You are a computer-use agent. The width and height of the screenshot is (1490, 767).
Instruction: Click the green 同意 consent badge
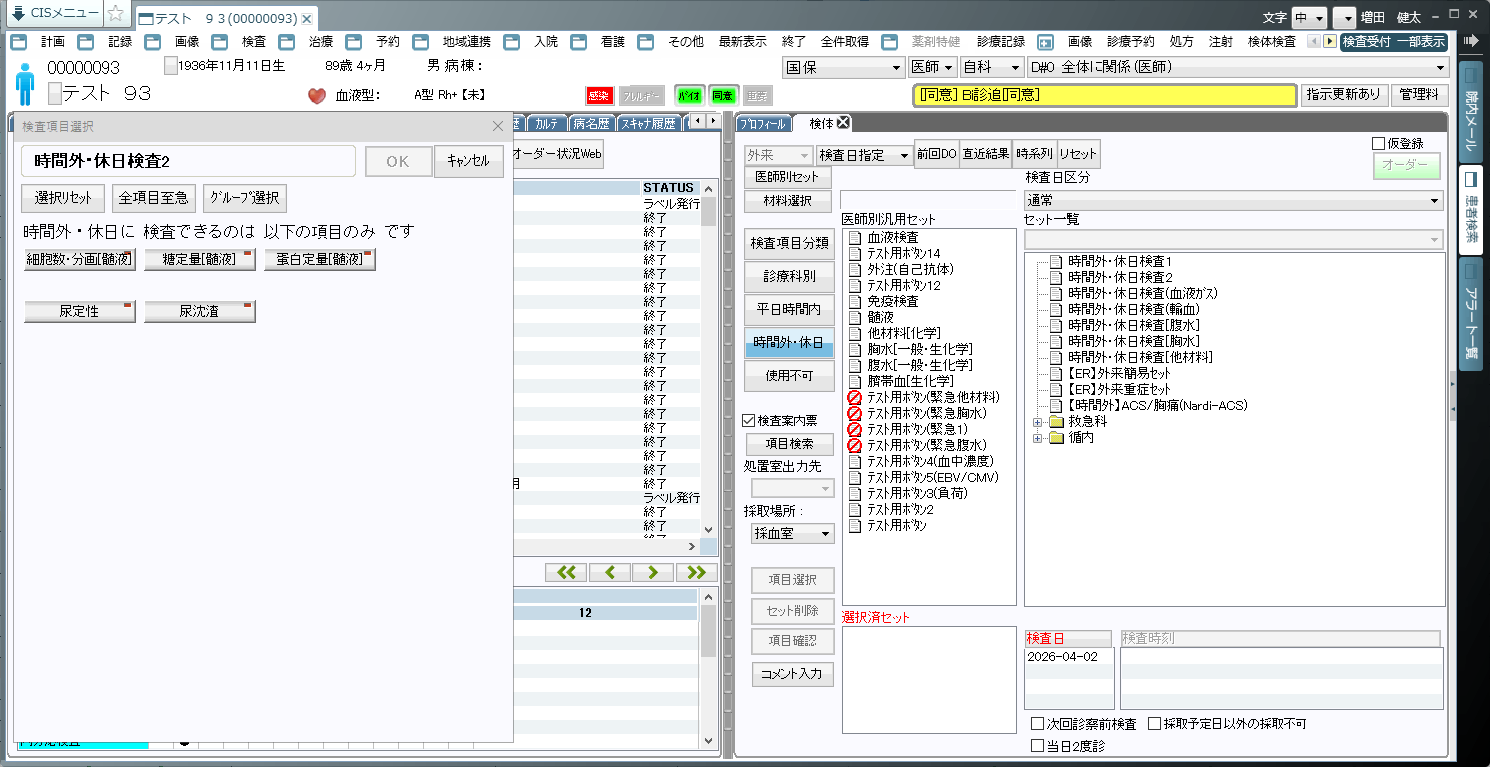[723, 96]
